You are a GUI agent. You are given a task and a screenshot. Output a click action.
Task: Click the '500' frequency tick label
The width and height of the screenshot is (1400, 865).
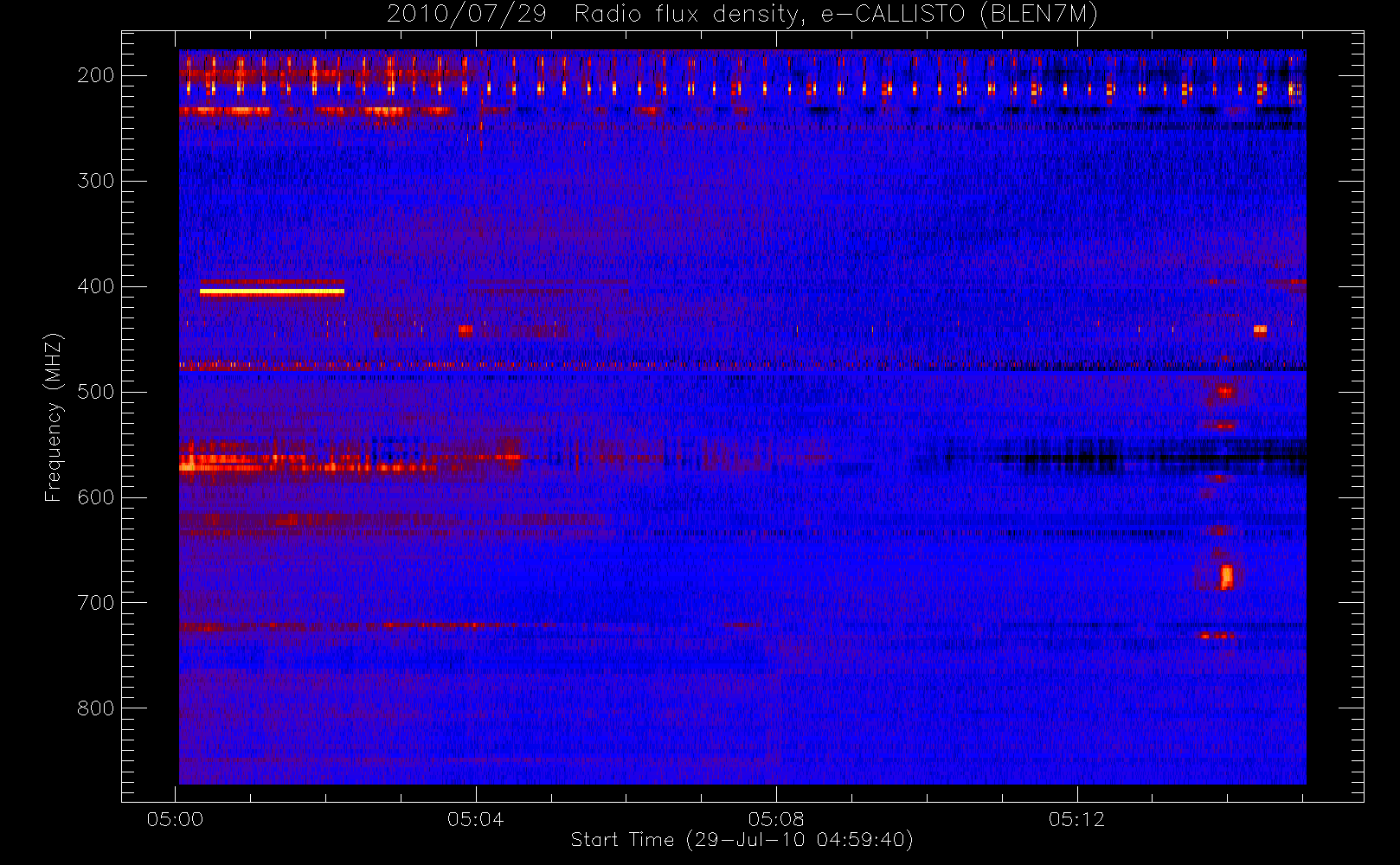[95, 392]
